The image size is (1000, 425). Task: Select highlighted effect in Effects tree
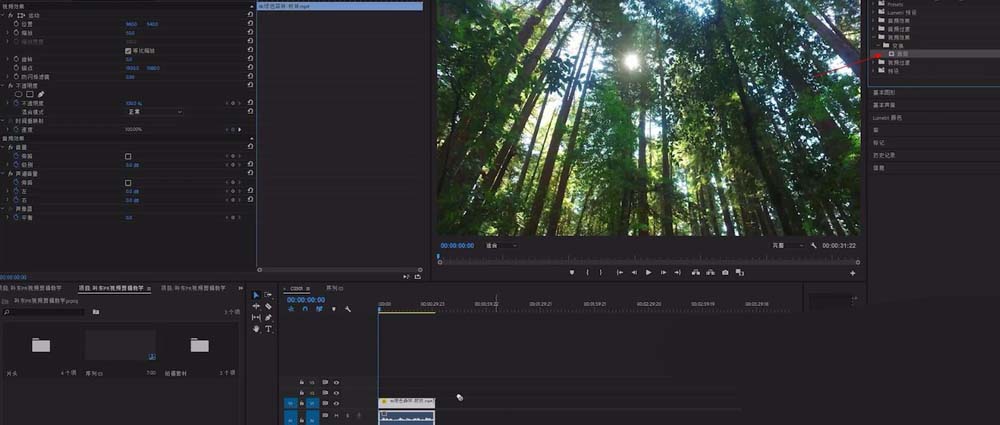point(902,54)
